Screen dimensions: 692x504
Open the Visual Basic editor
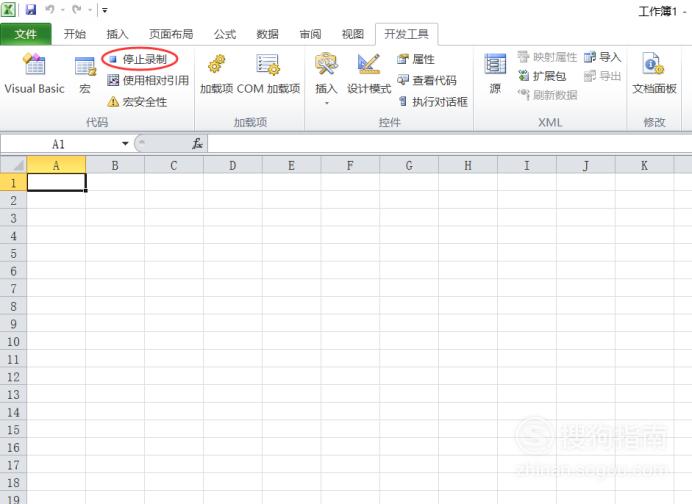coord(34,73)
